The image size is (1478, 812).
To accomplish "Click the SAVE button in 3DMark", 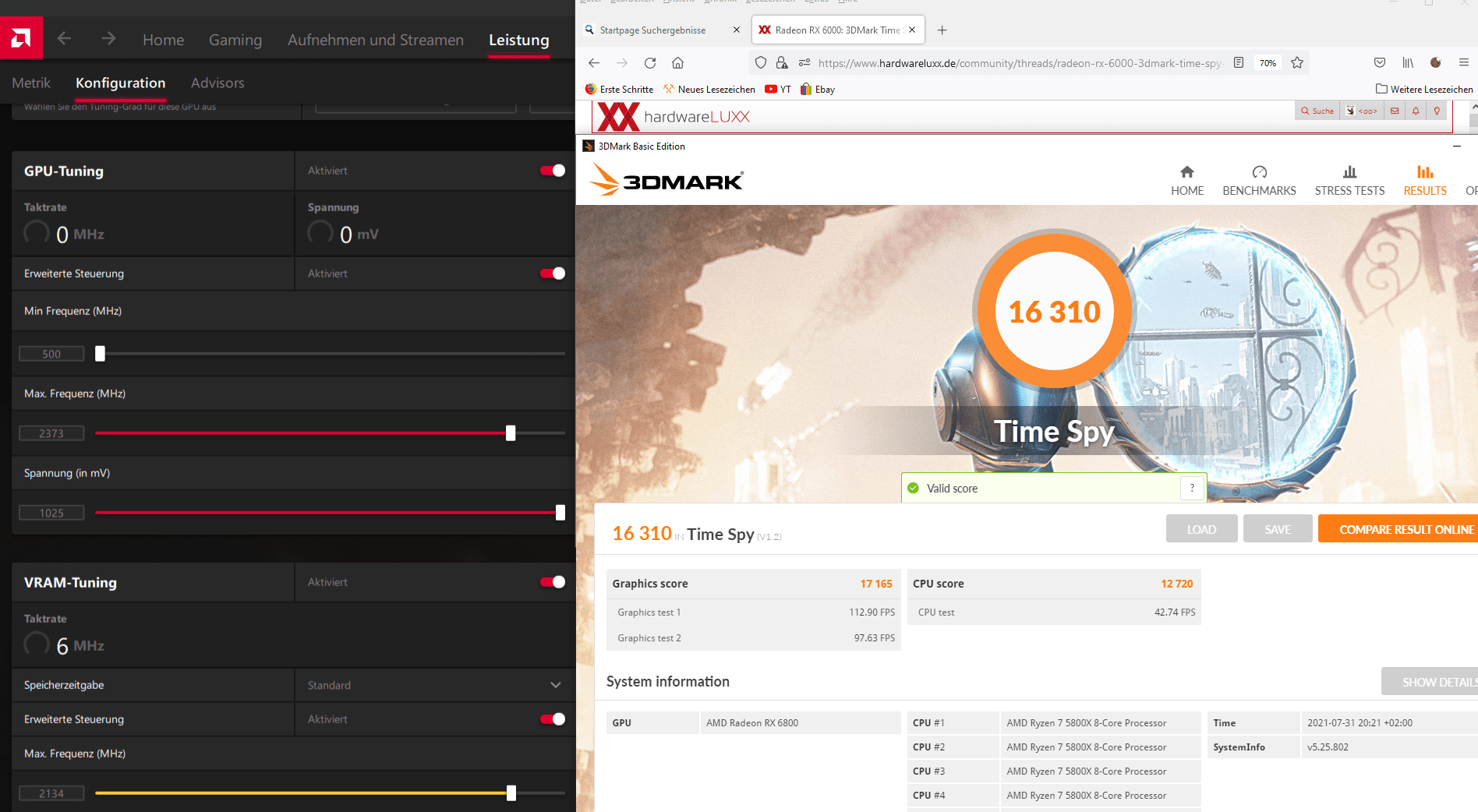I will click(x=1278, y=529).
